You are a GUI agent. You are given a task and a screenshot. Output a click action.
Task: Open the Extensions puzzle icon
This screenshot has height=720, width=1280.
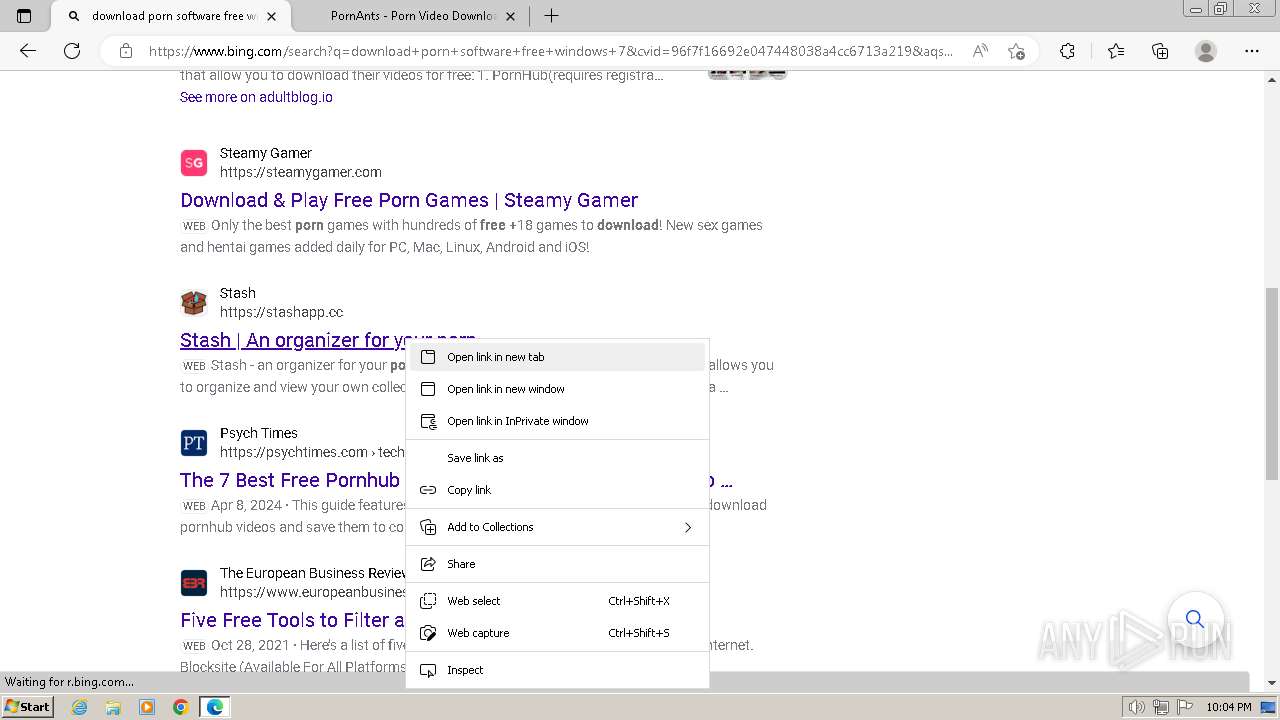pyautogui.click(x=1067, y=51)
